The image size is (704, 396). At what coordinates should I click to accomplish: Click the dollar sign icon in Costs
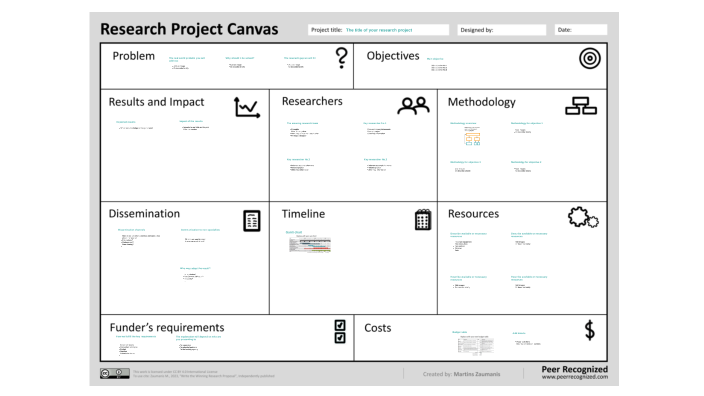tap(590, 330)
